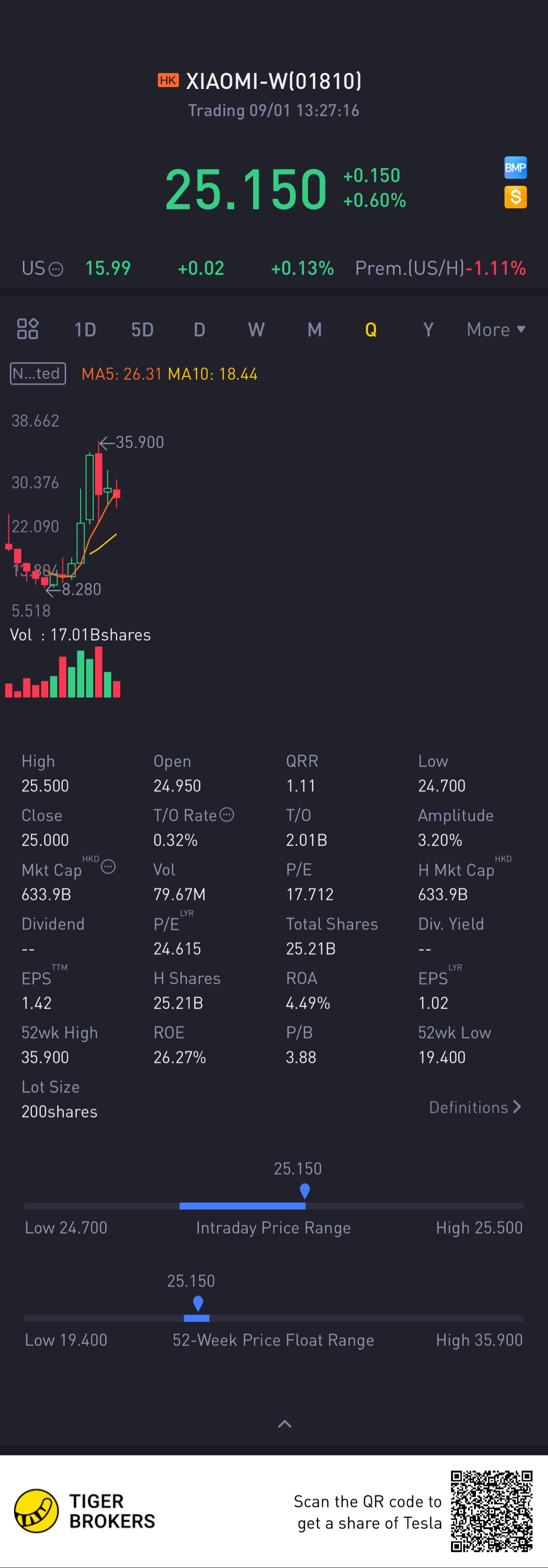Switch to the 5D chart tab

pyautogui.click(x=142, y=329)
